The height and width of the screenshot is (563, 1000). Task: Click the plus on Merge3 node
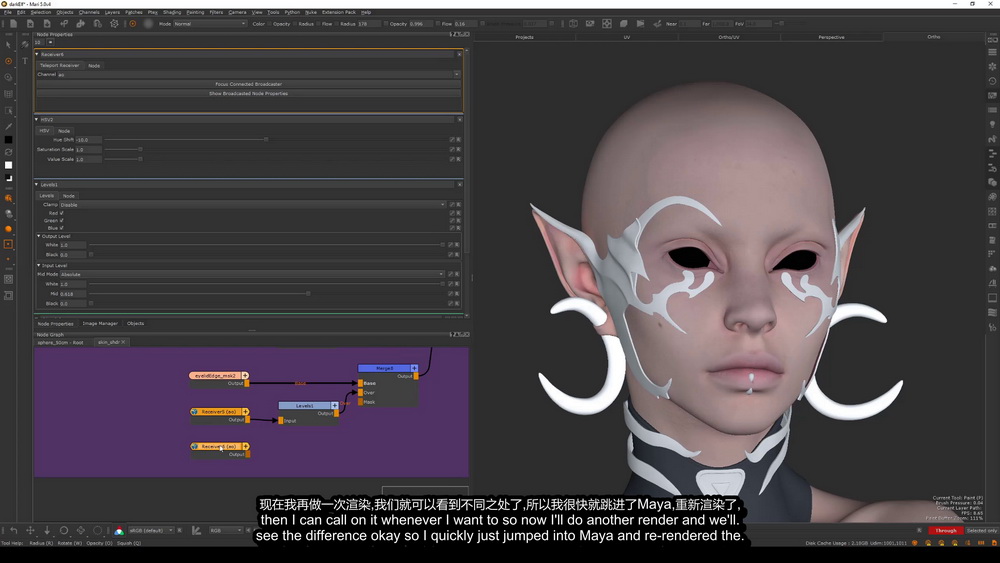point(414,368)
